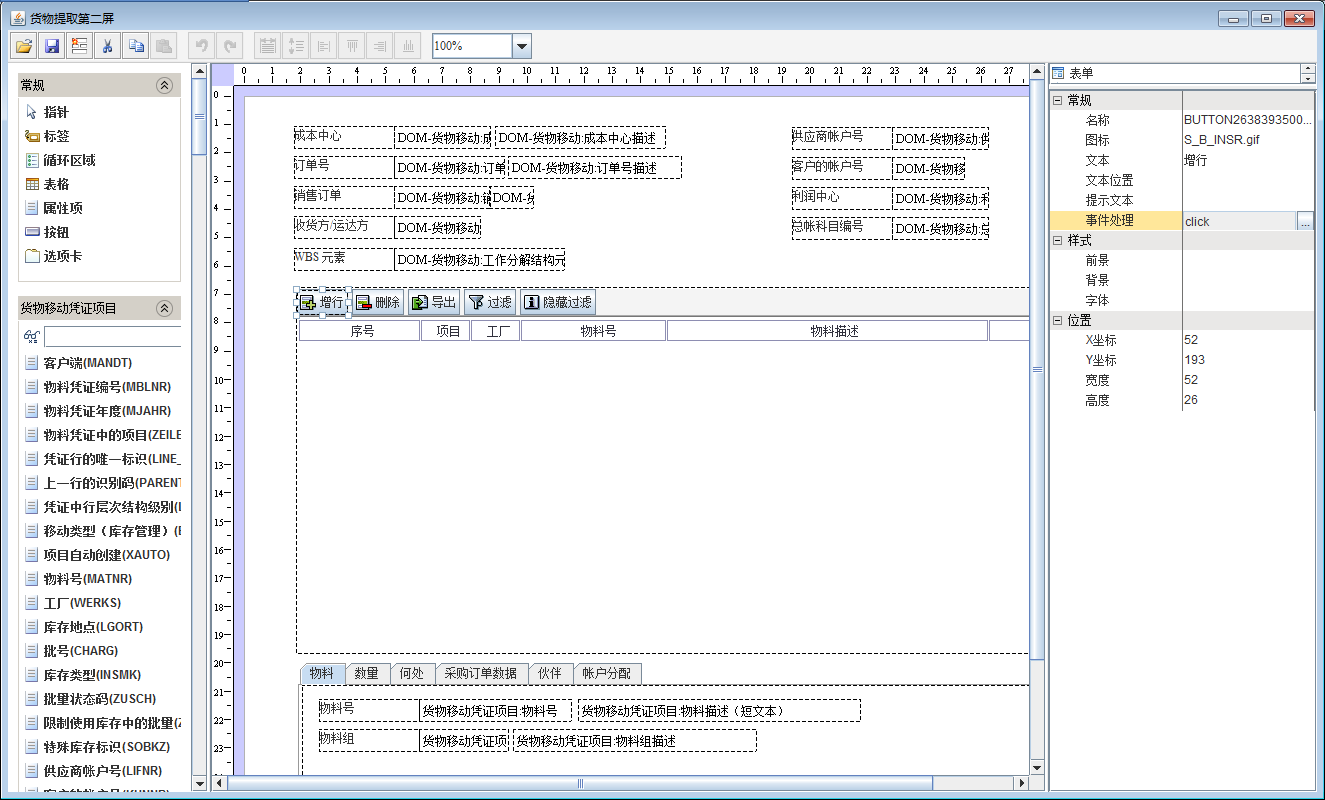Click the open folder toolbar icon
This screenshot has width=1325, height=800.
point(24,46)
